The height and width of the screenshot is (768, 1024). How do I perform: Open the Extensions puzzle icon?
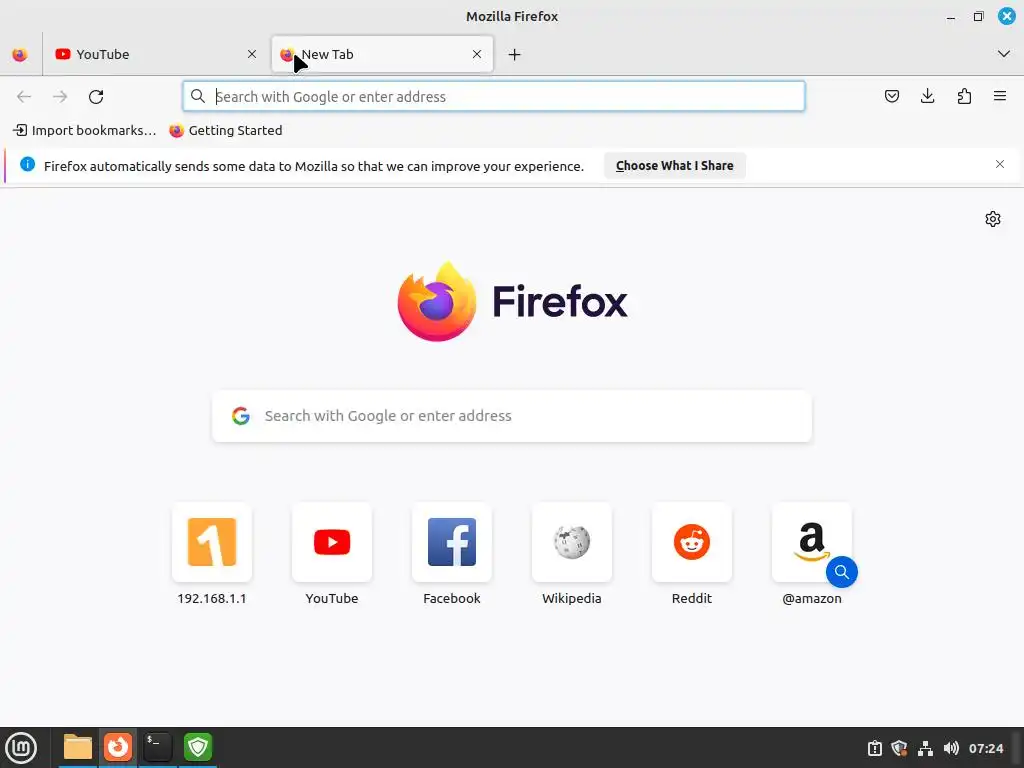pyautogui.click(x=964, y=97)
